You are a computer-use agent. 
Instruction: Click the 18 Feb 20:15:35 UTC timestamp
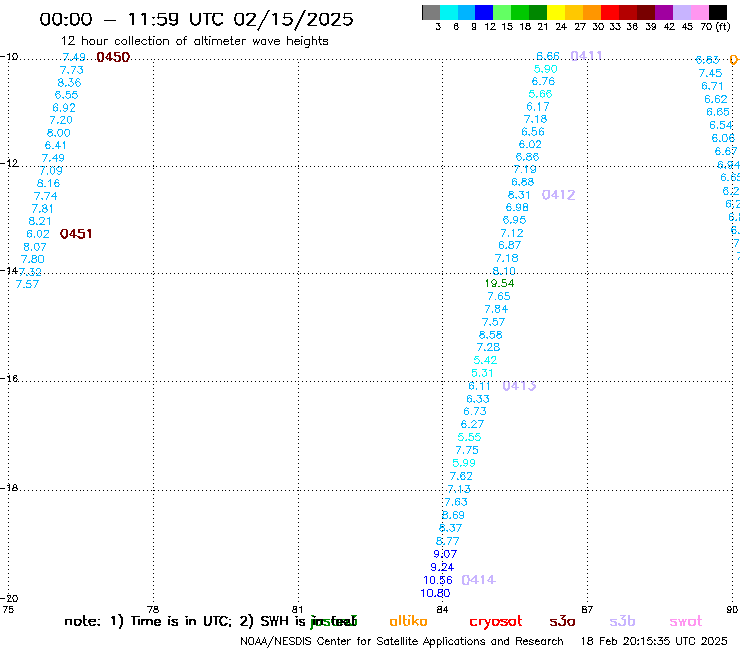point(654,641)
